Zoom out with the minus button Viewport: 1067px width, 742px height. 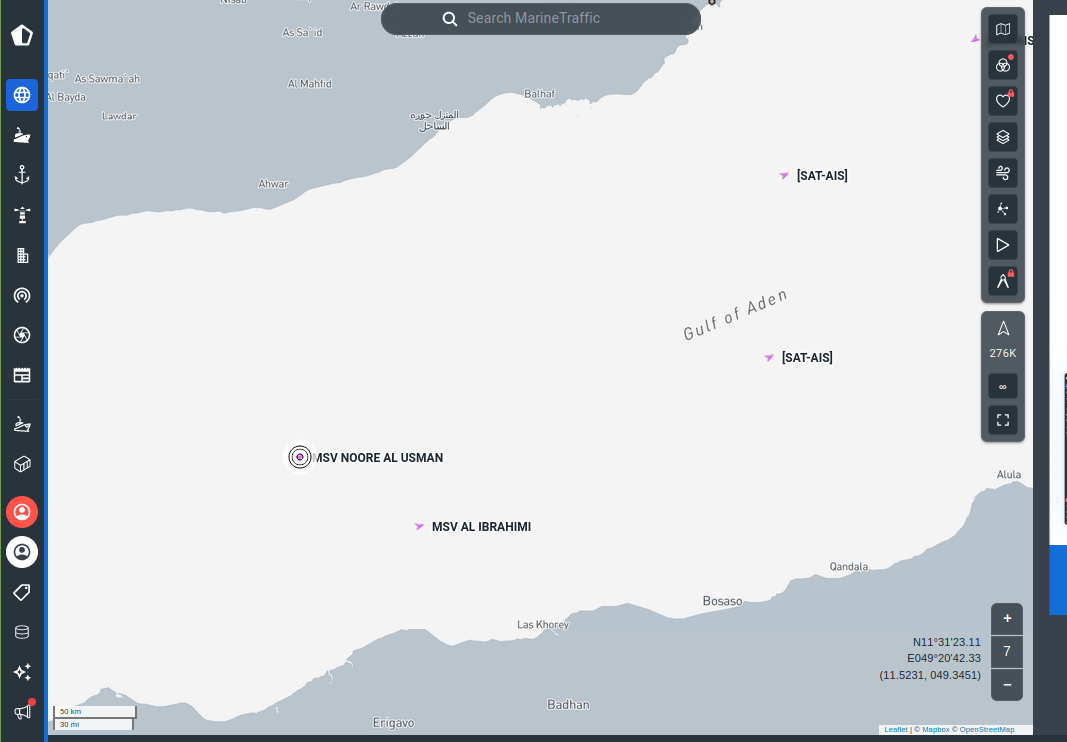click(1007, 685)
